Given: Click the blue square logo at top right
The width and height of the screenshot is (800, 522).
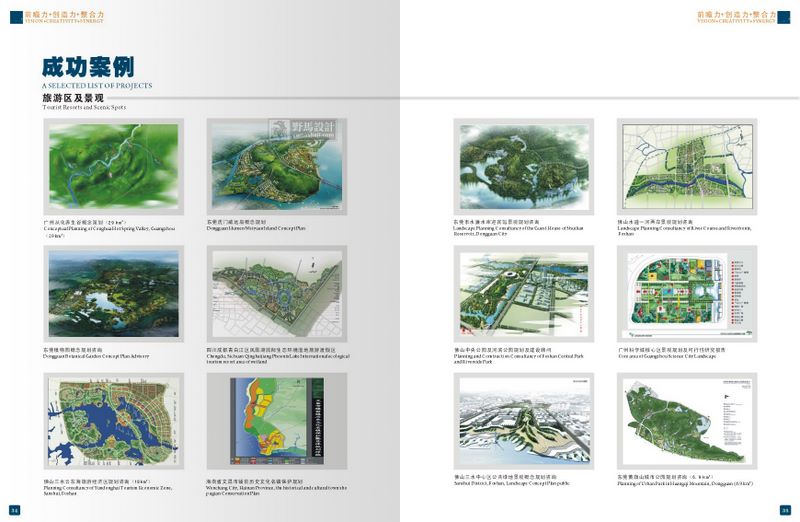Looking at the screenshot, I should [x=786, y=17].
